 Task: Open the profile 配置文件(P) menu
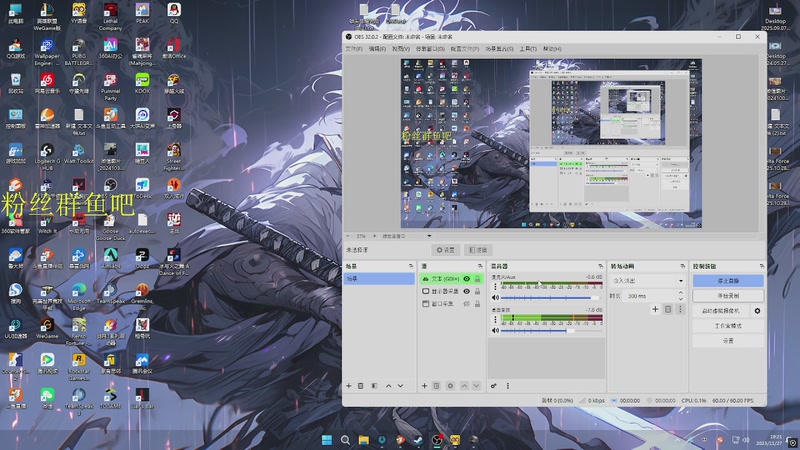(x=465, y=49)
